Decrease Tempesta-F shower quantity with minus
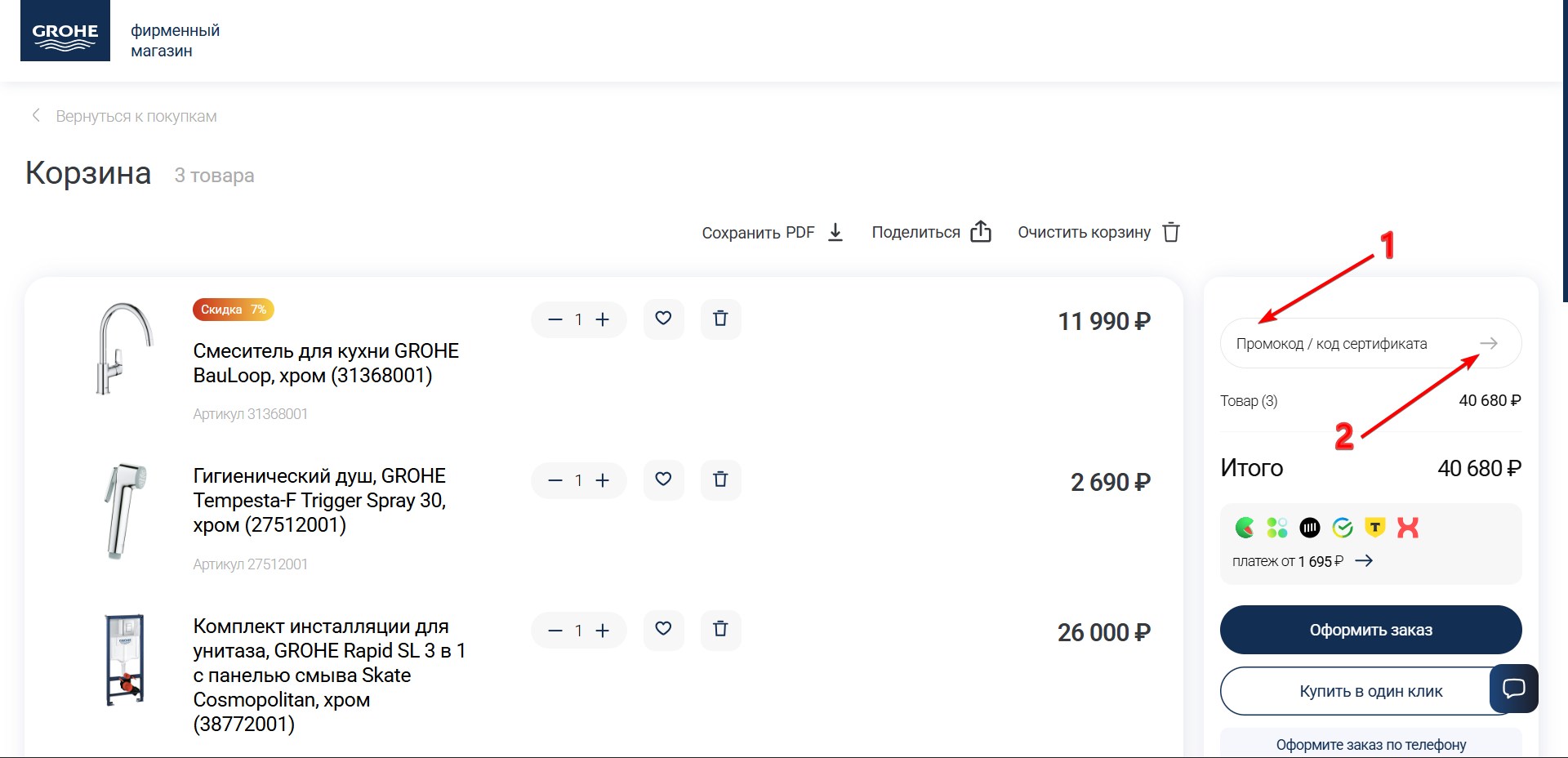The height and width of the screenshot is (758, 1568). point(555,480)
